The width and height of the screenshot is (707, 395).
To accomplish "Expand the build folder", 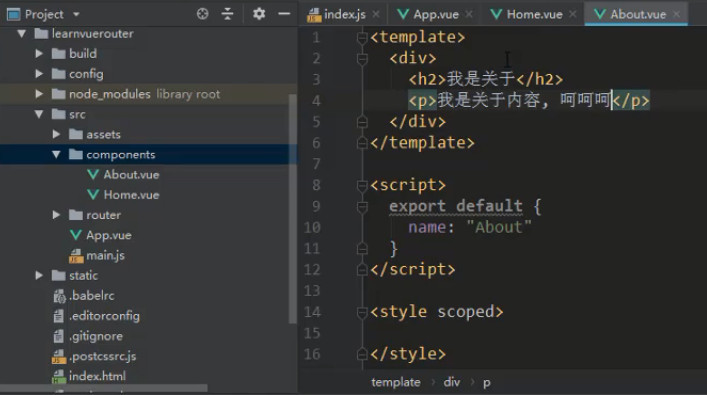I will click(39, 54).
